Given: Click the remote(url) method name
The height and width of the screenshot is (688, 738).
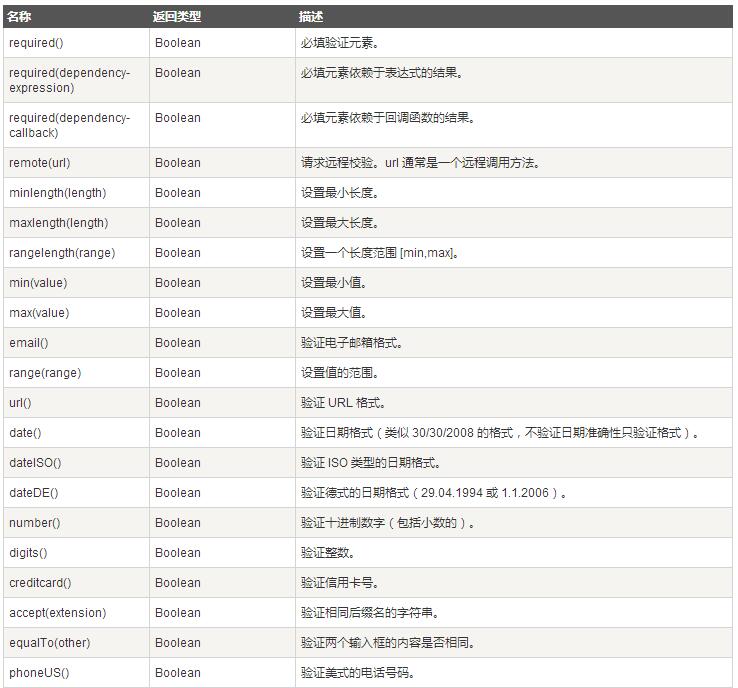Looking at the screenshot, I should pos(40,163).
